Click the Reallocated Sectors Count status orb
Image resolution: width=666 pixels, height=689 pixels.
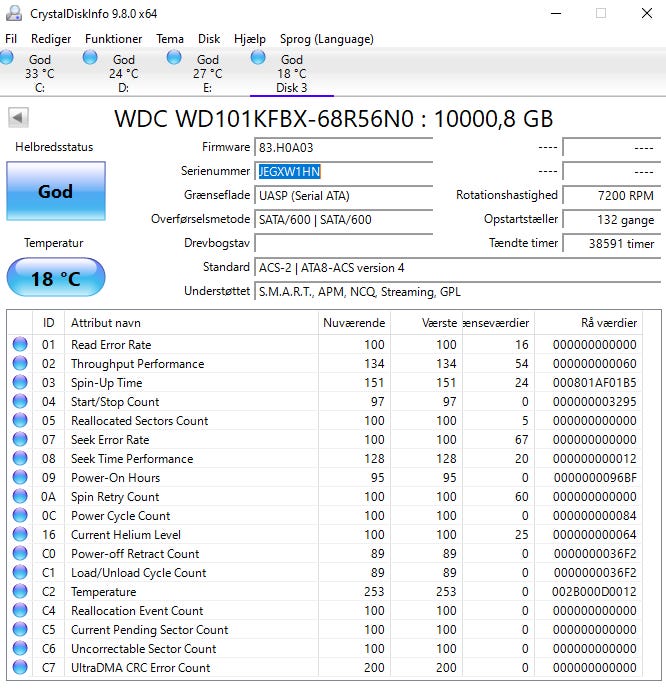click(20, 421)
